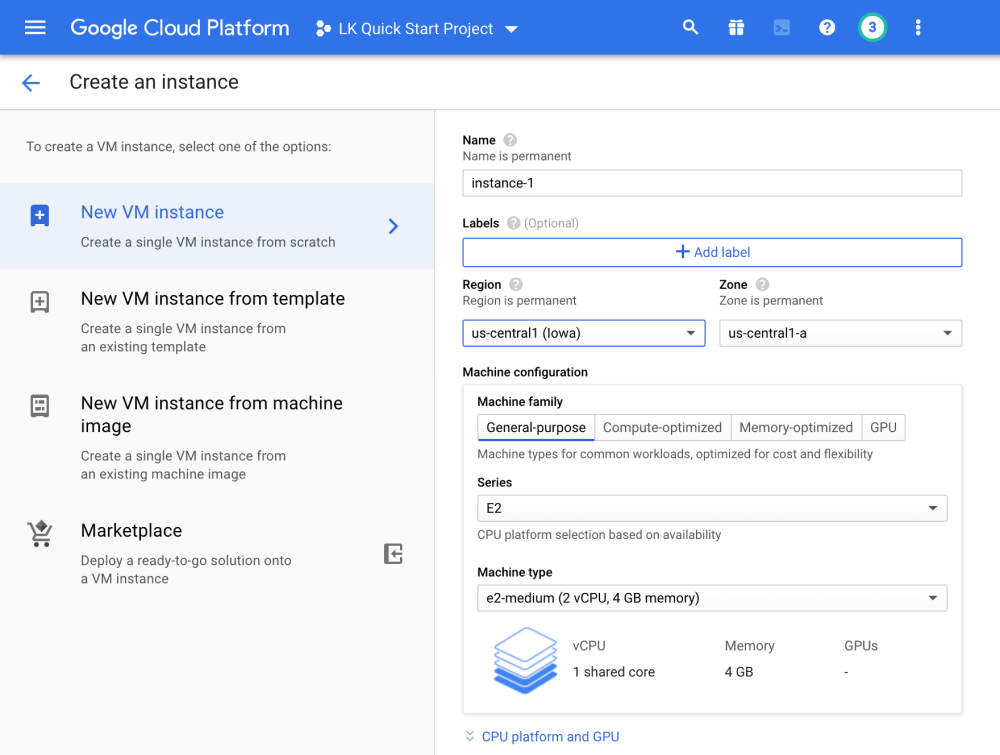Switch to Compute-optimized machine family

click(x=662, y=428)
